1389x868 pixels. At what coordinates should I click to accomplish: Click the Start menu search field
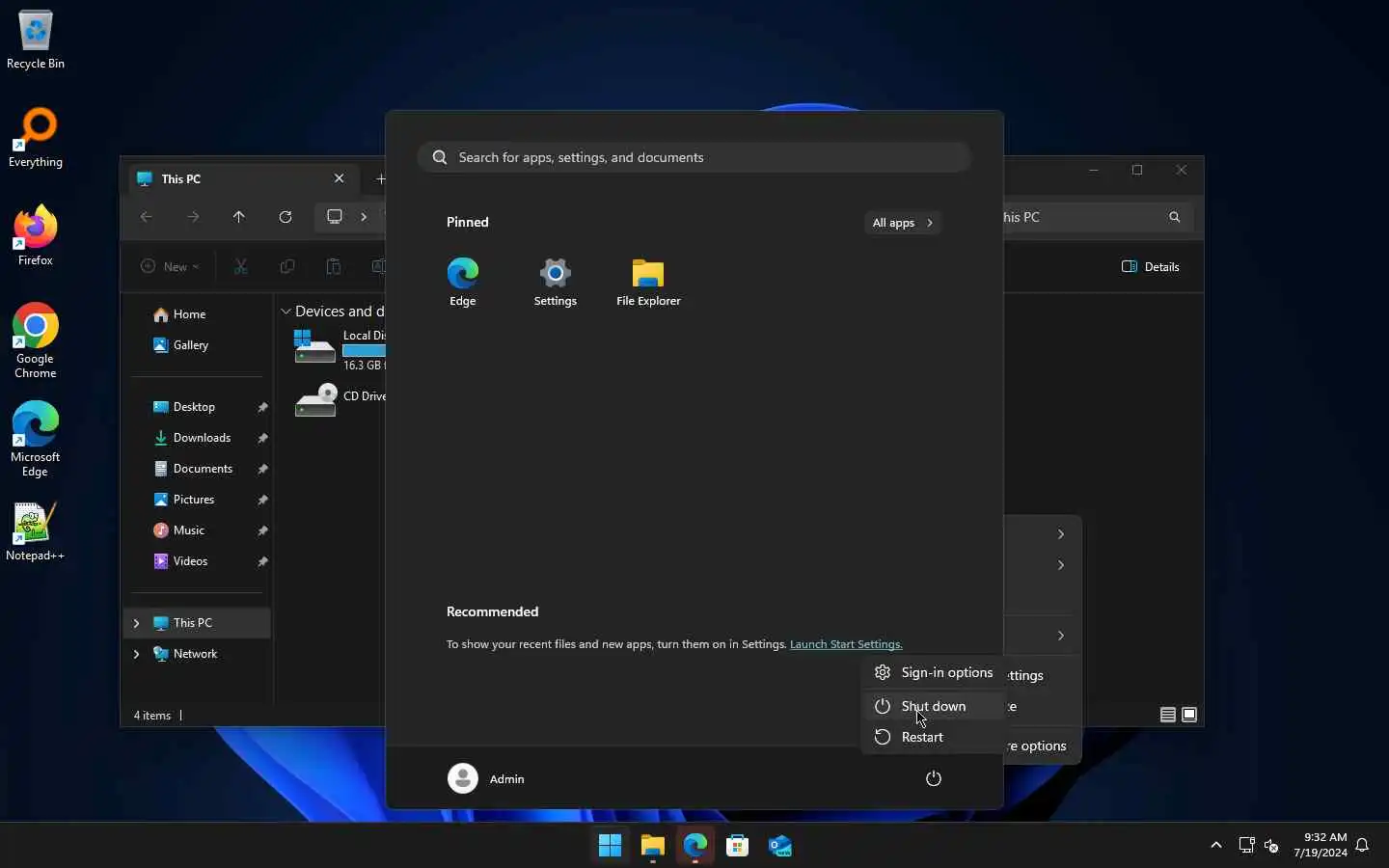coord(694,157)
